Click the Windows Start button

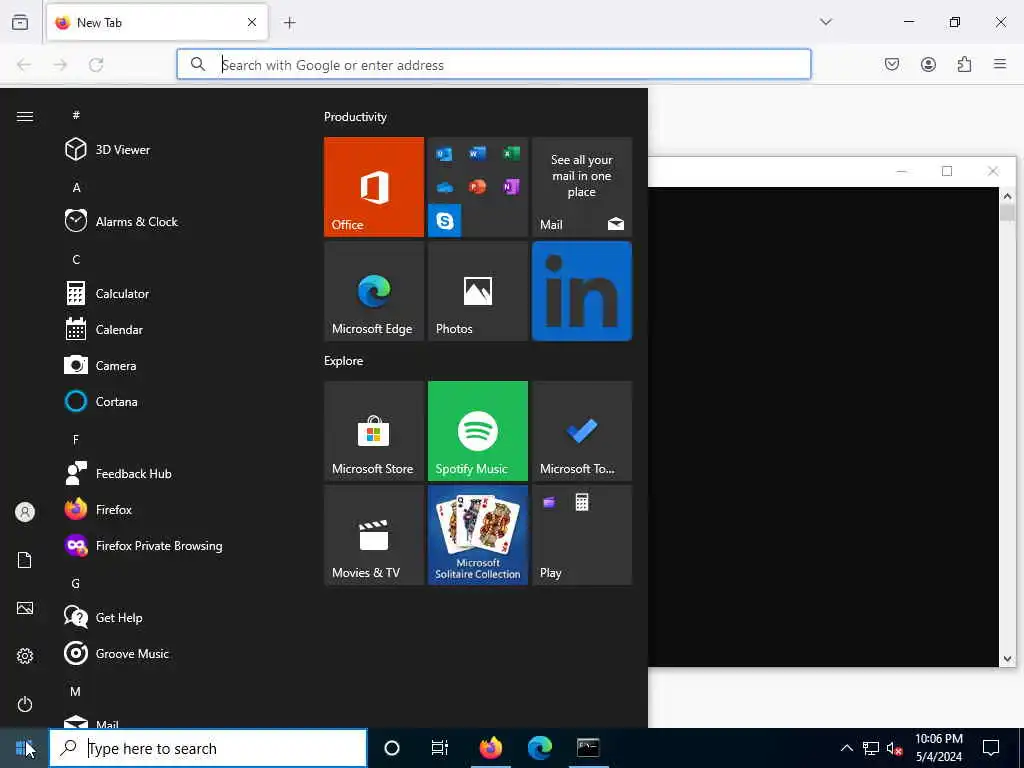click(24, 748)
